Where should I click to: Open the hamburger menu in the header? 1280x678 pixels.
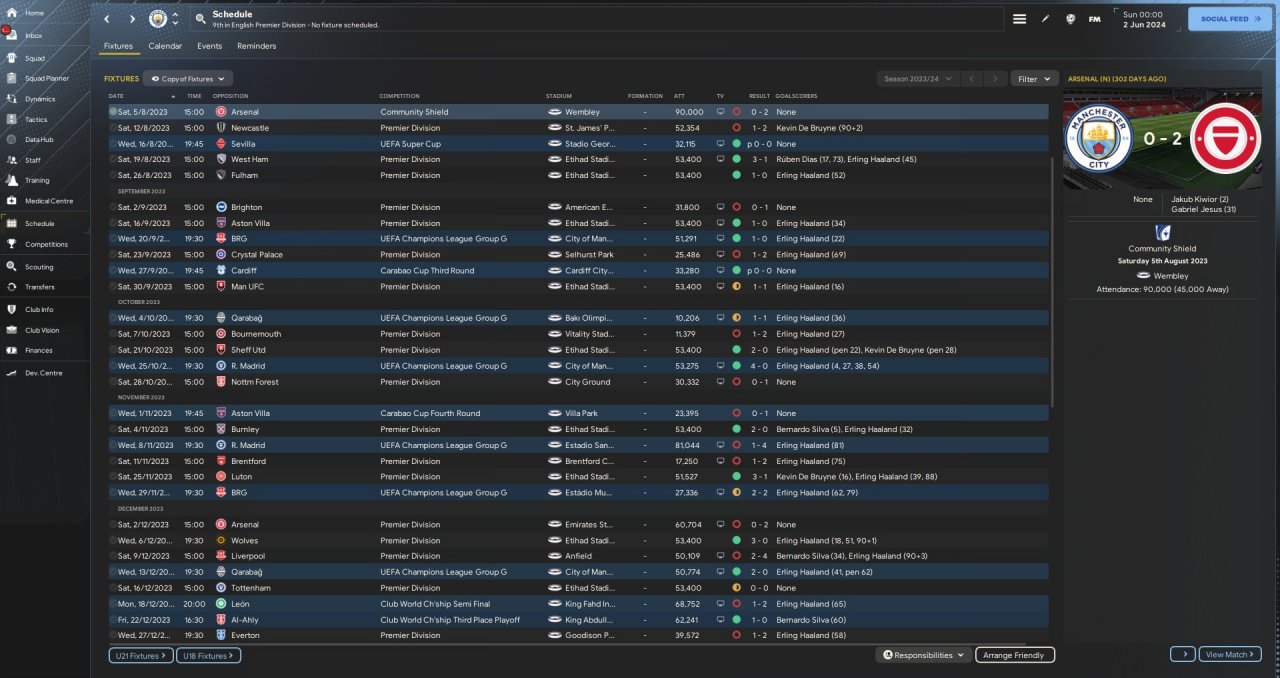[1019, 19]
